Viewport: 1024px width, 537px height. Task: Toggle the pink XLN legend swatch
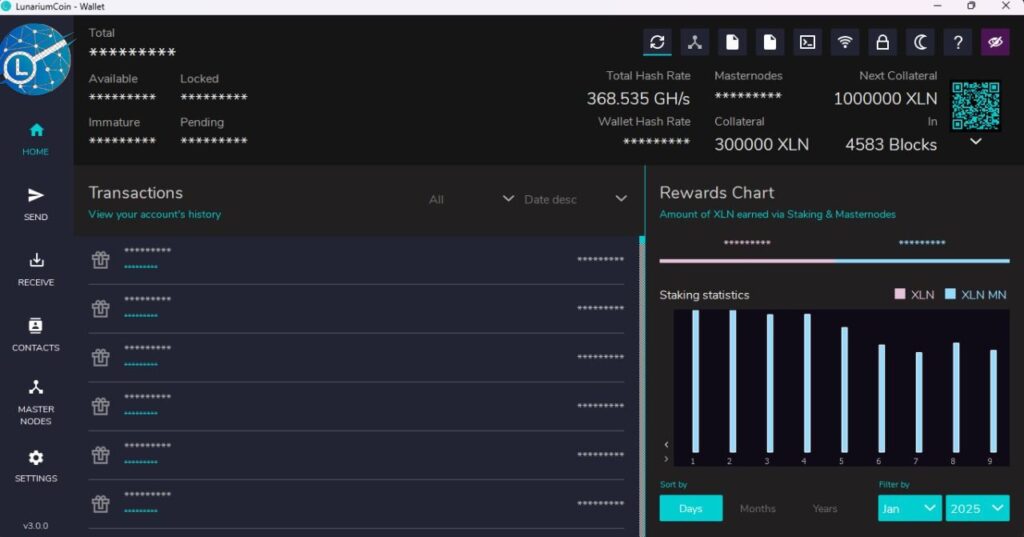click(900, 294)
